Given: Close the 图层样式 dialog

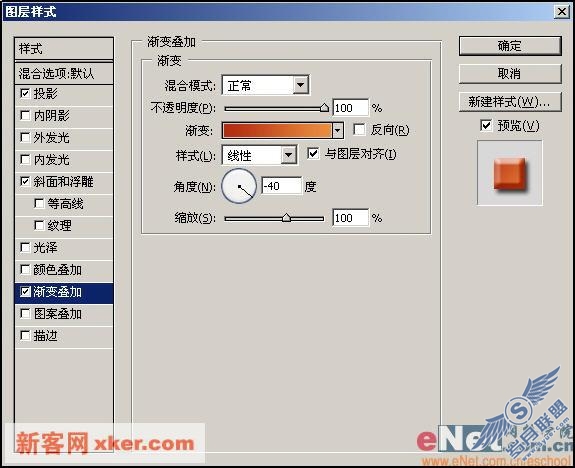Looking at the screenshot, I should tap(561, 11).
